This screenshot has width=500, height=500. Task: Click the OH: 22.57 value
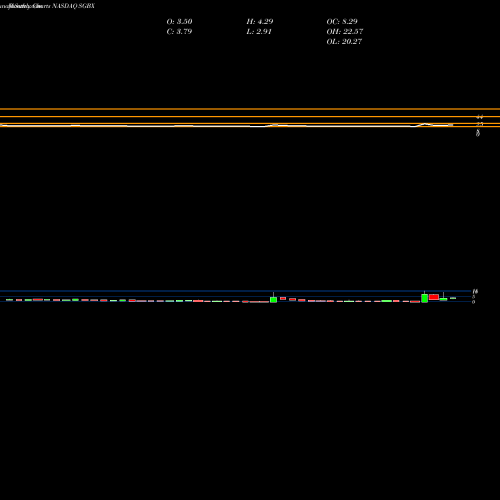click(x=345, y=31)
